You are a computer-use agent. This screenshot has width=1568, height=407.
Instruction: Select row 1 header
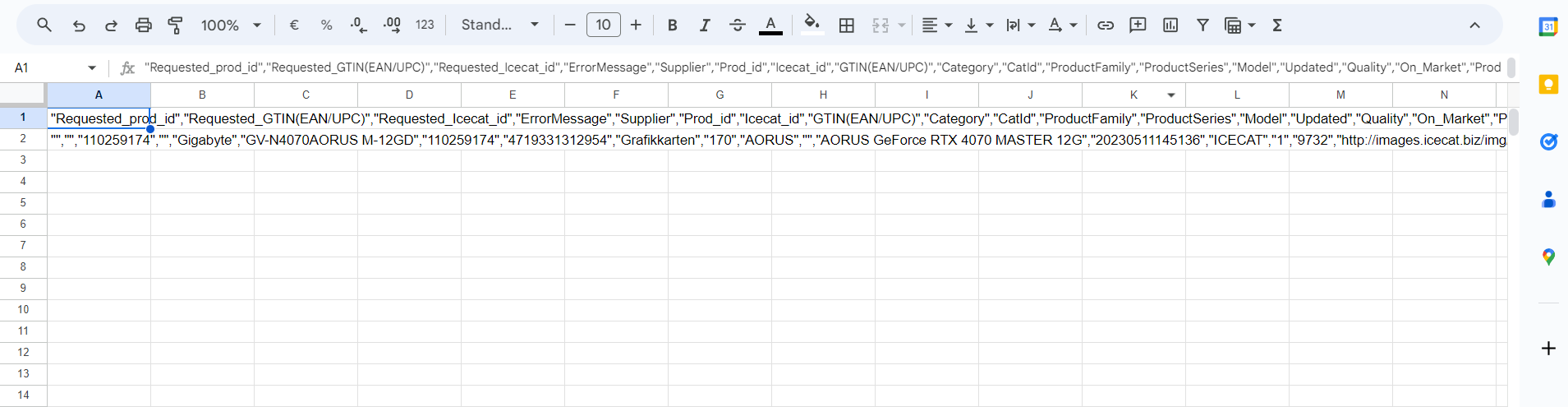pyautogui.click(x=23, y=118)
